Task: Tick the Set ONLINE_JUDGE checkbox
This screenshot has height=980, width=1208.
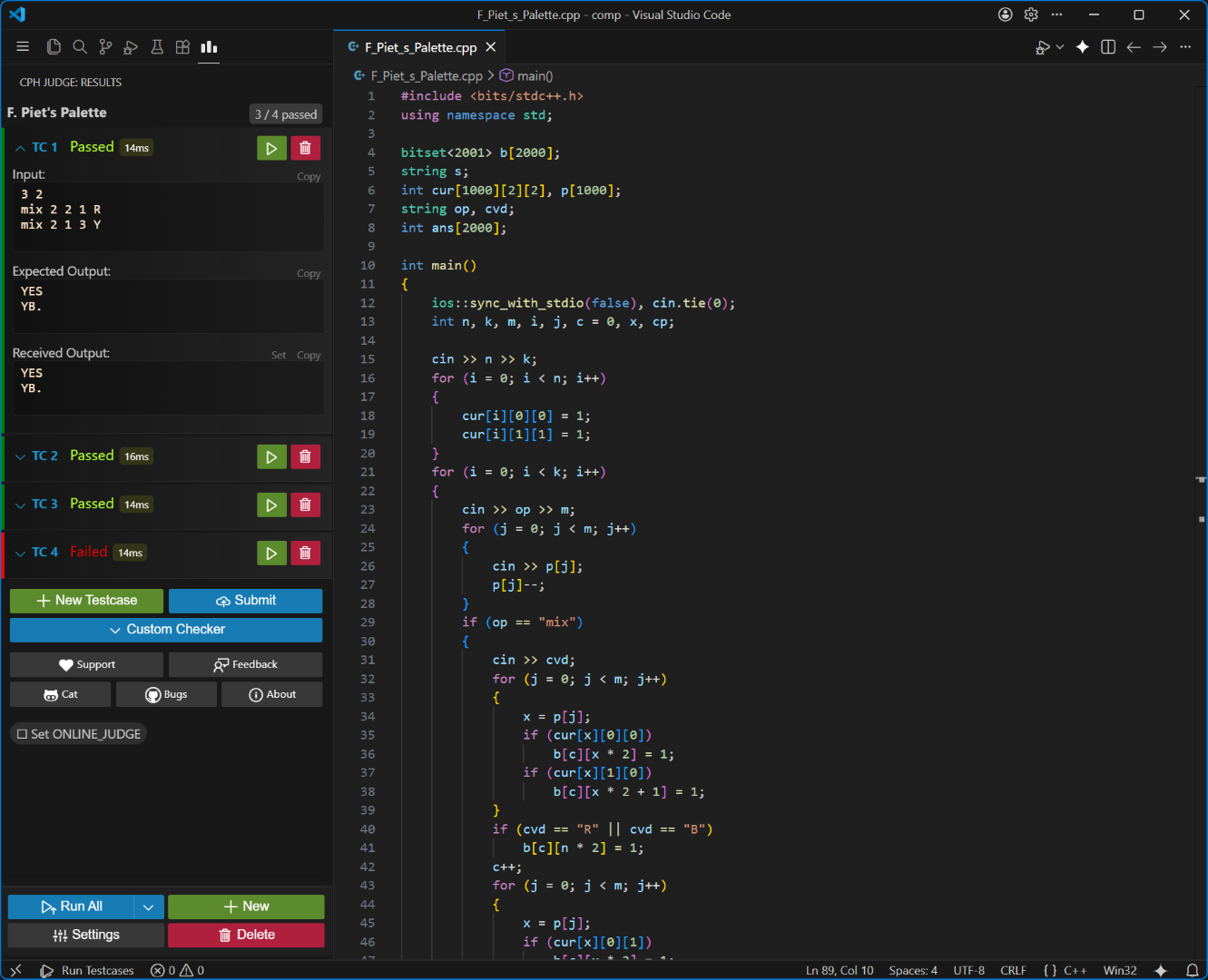Action: click(23, 734)
